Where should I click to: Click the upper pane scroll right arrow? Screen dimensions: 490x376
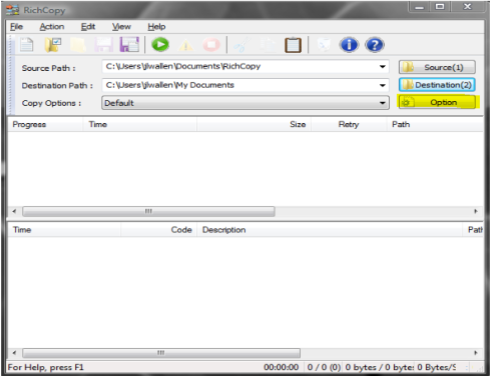click(x=476, y=211)
